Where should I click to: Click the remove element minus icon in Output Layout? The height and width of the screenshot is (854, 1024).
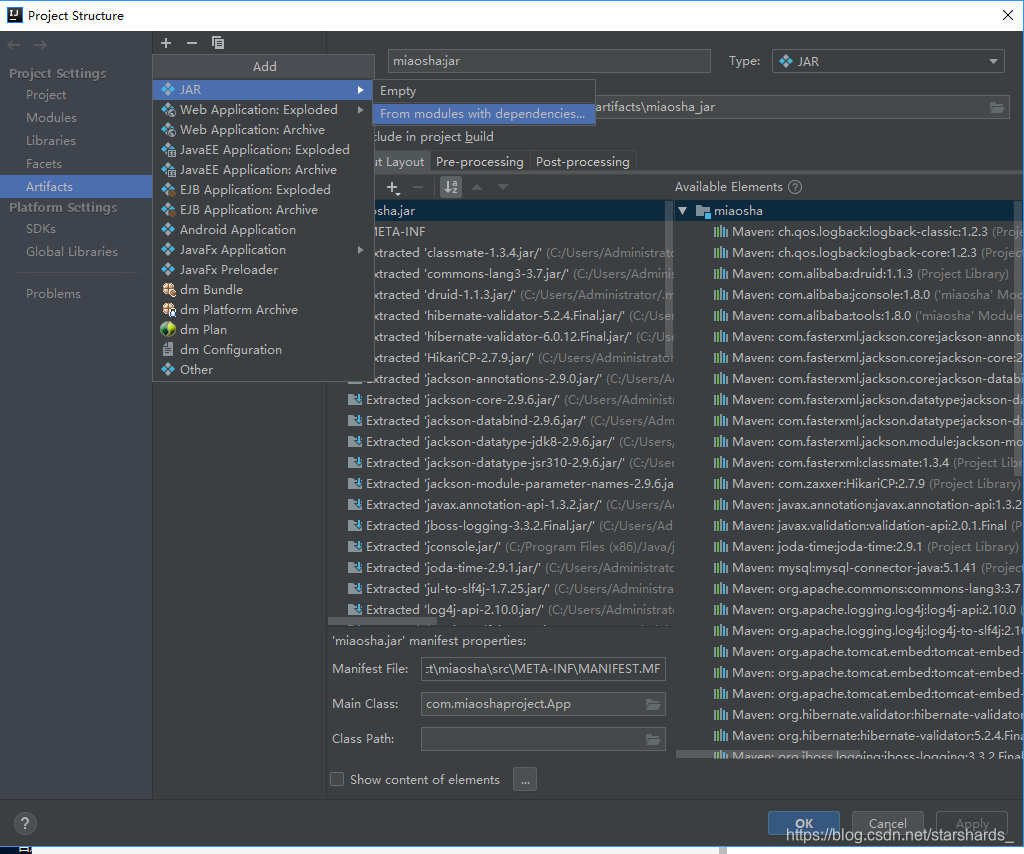[x=418, y=187]
